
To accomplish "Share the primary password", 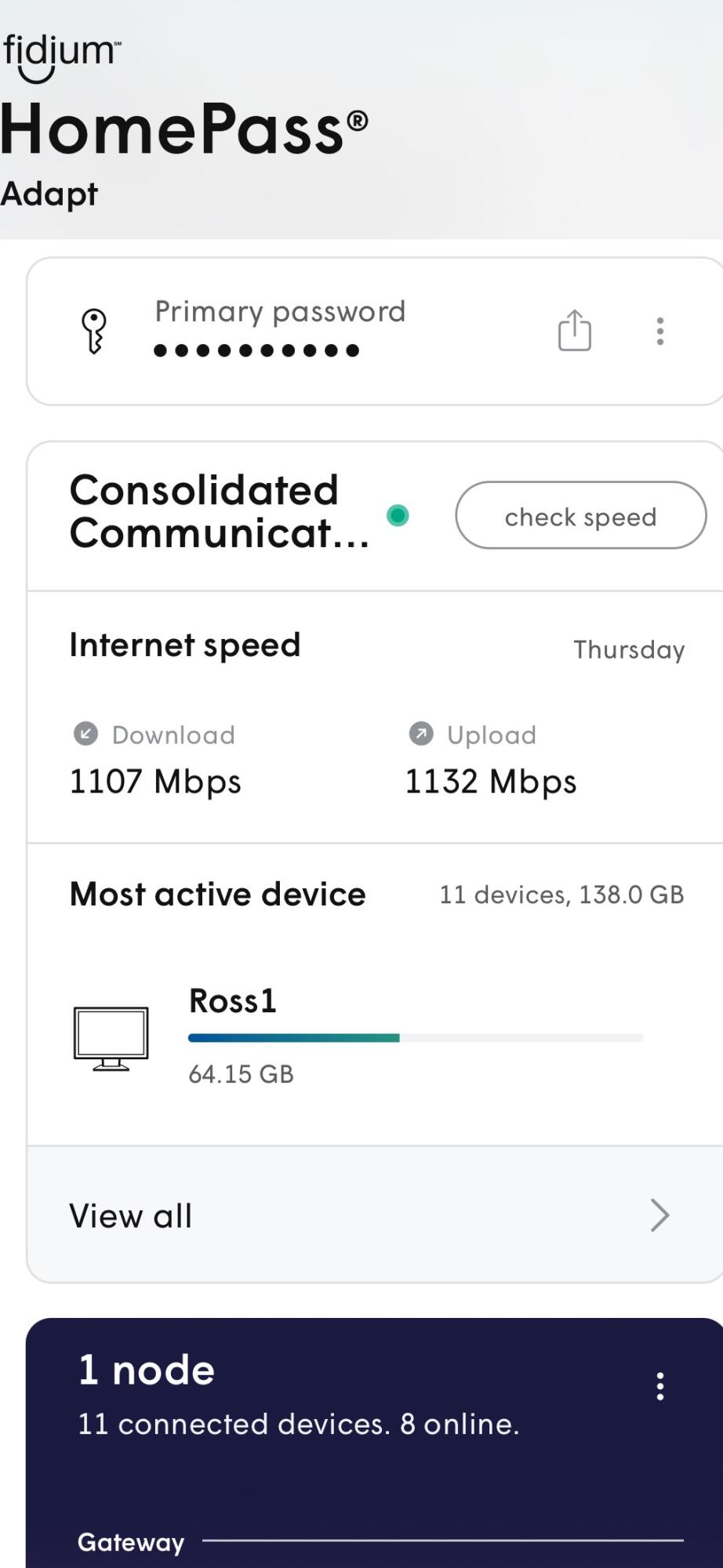I will [574, 330].
